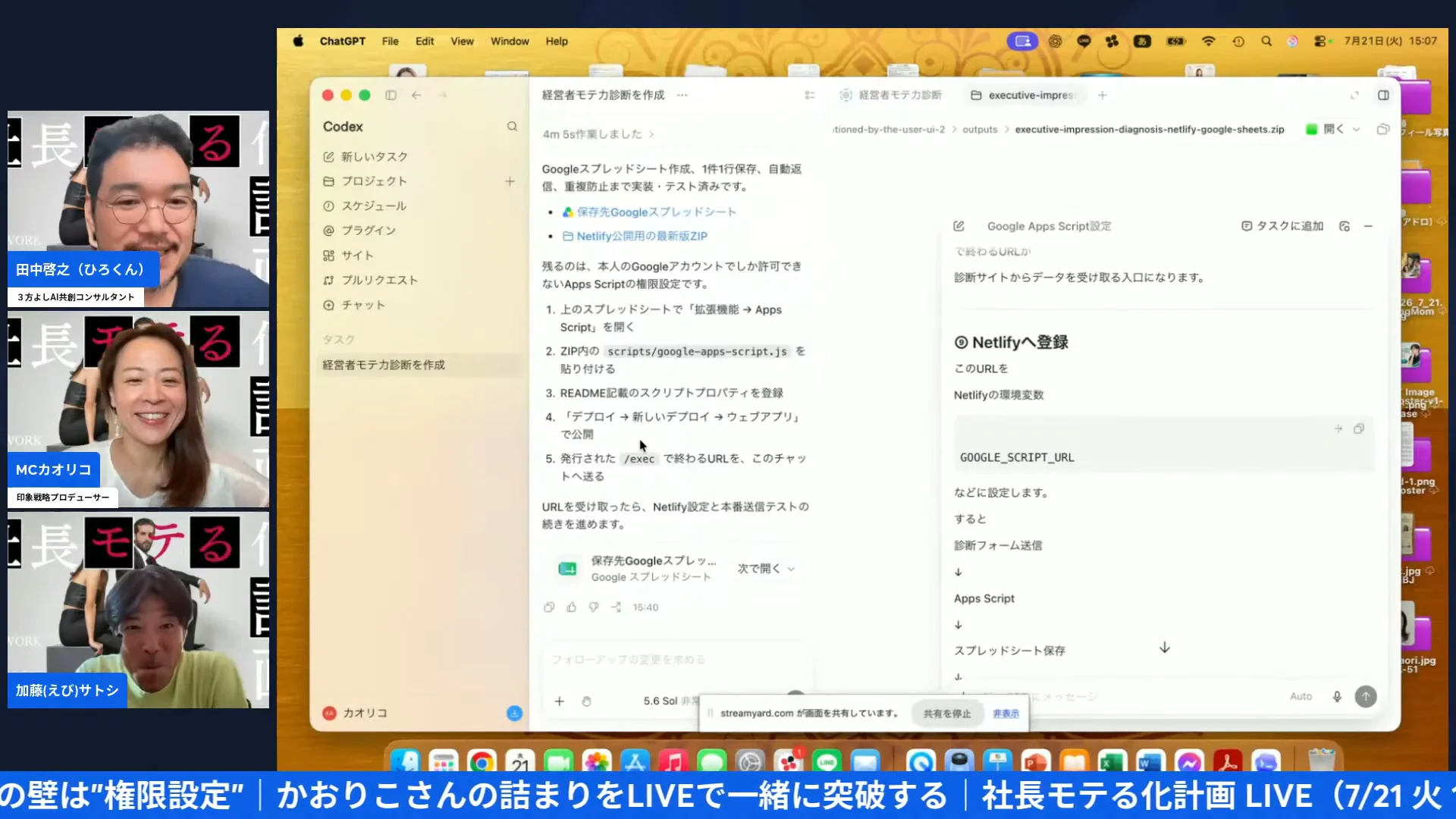Open the View menu in the menu bar
Screen dimensions: 1456x819
click(x=462, y=41)
